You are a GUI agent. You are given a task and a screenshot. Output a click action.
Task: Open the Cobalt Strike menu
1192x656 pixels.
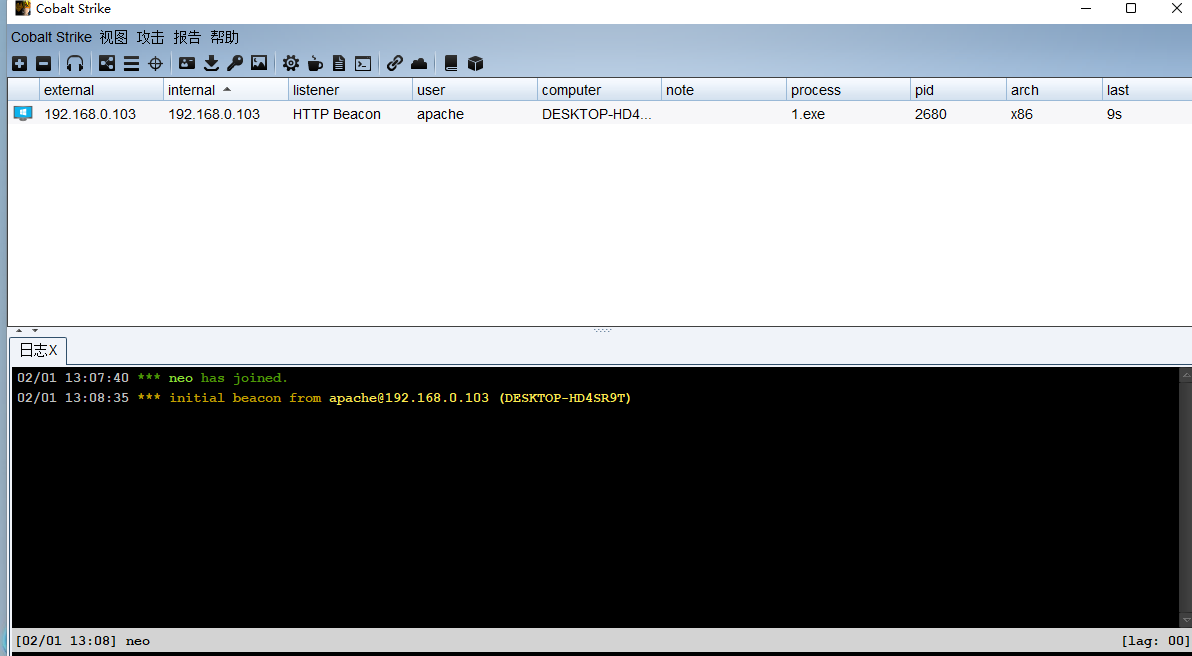51,37
